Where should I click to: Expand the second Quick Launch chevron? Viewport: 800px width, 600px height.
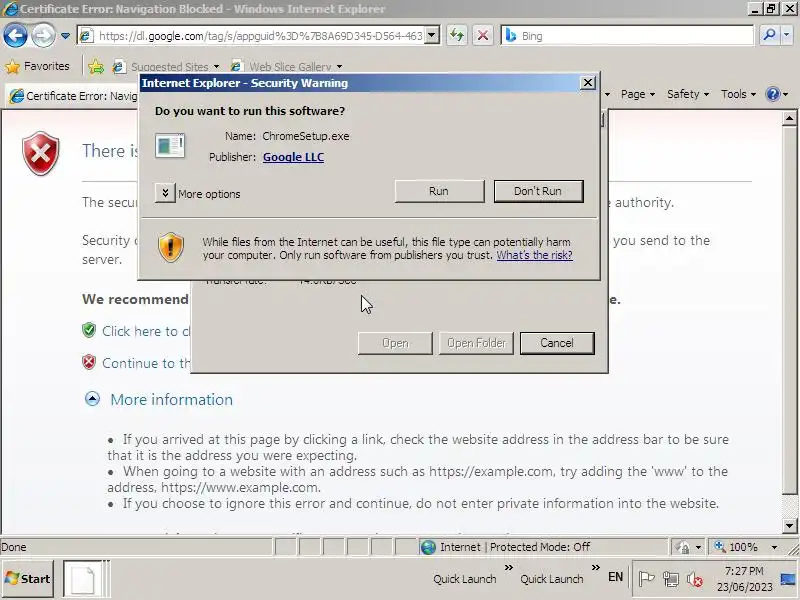pyautogui.click(x=595, y=567)
